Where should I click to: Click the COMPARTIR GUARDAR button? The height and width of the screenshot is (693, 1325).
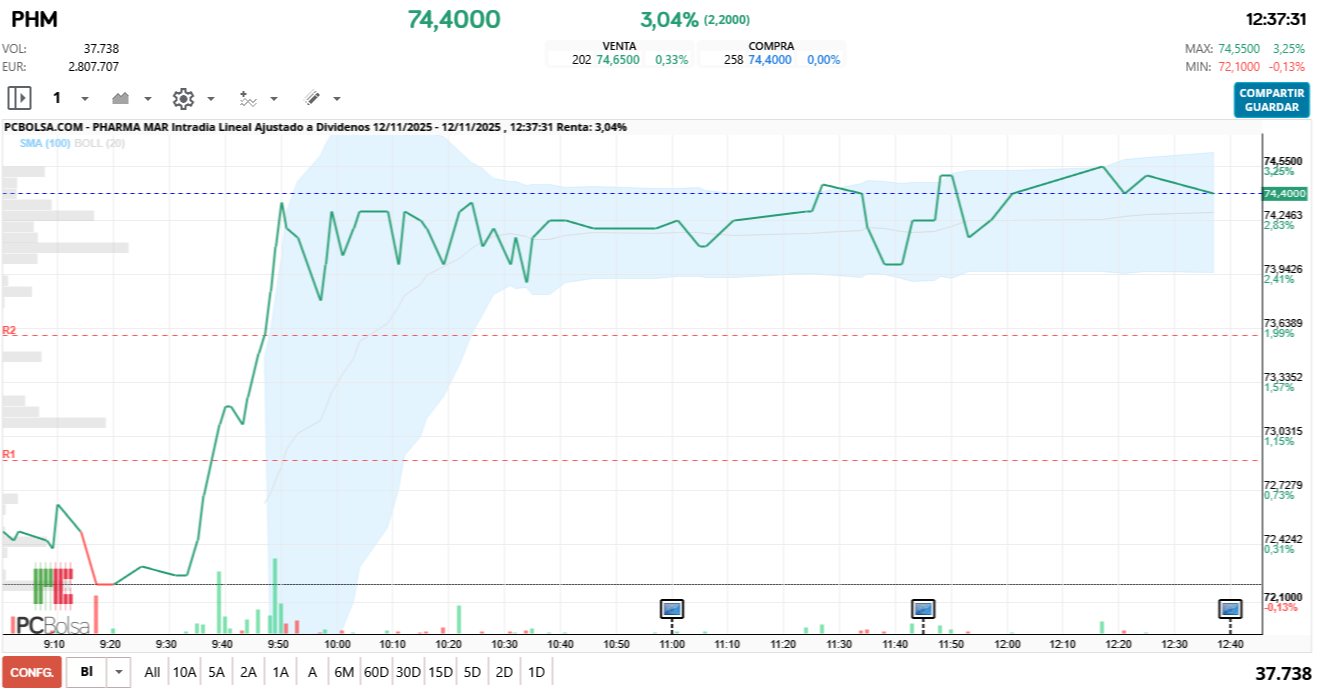point(1271,100)
